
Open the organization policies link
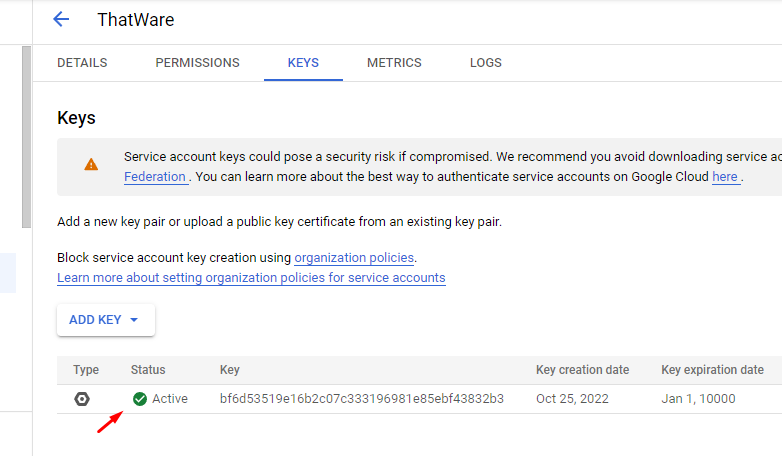click(354, 258)
